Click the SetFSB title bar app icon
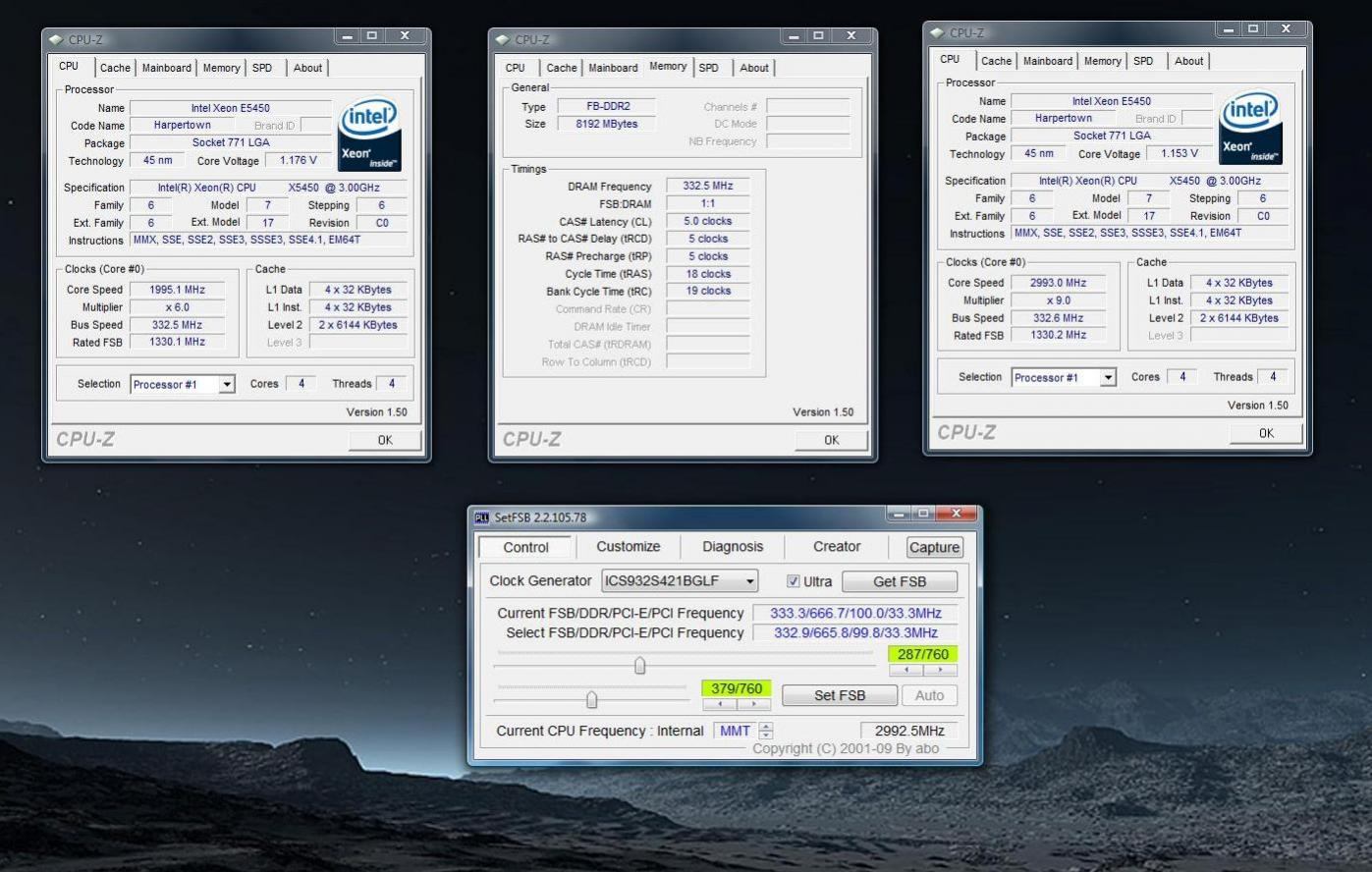This screenshot has width=1372, height=872. point(481,518)
